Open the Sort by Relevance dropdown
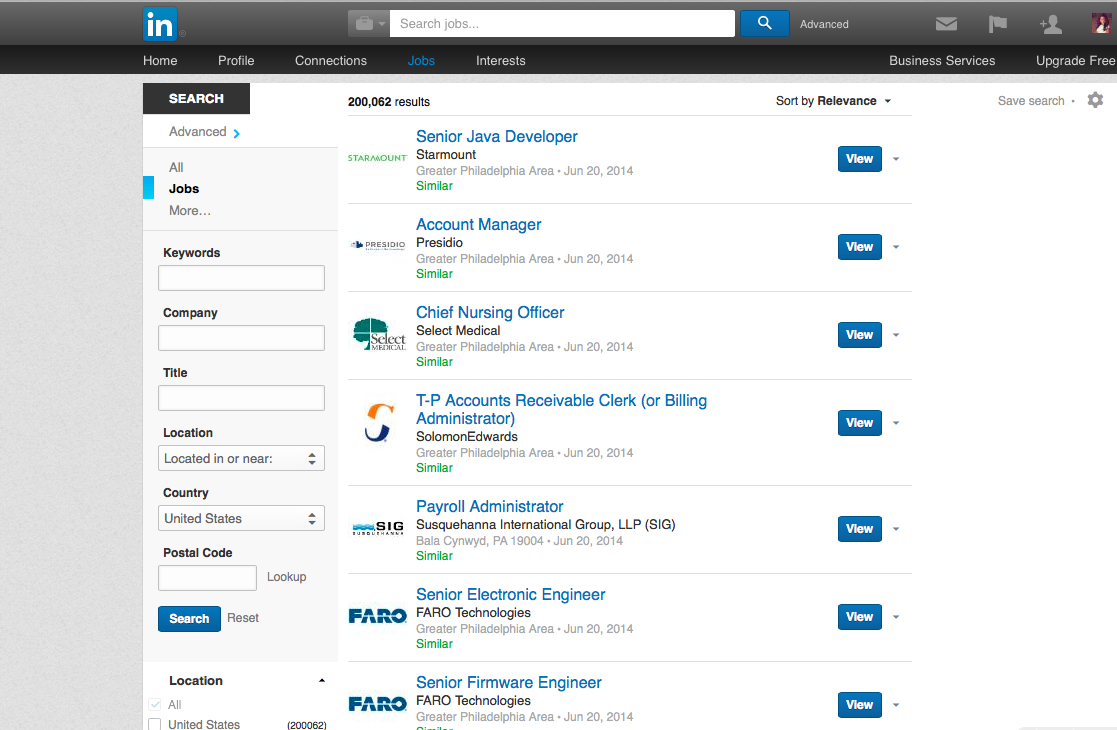1117x730 pixels. (833, 101)
